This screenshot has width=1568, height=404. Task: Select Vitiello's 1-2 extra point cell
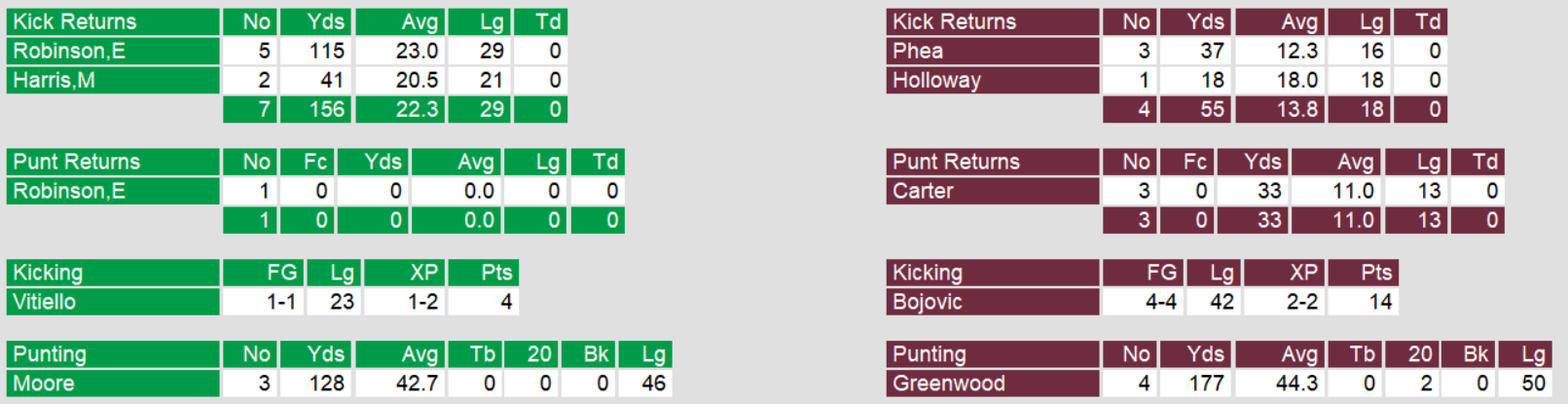coord(422,302)
